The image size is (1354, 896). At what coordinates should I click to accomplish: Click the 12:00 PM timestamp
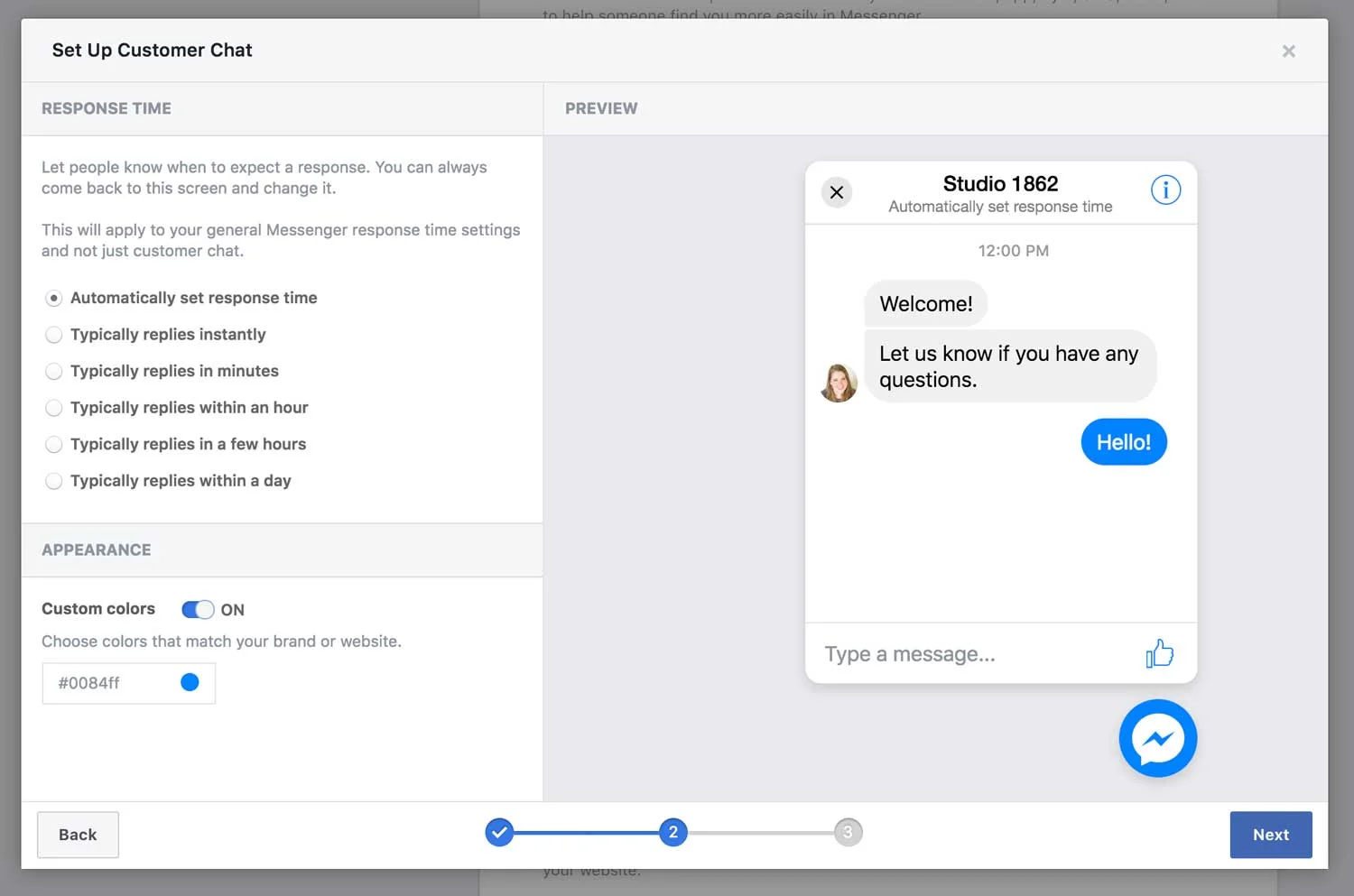[x=1013, y=251]
